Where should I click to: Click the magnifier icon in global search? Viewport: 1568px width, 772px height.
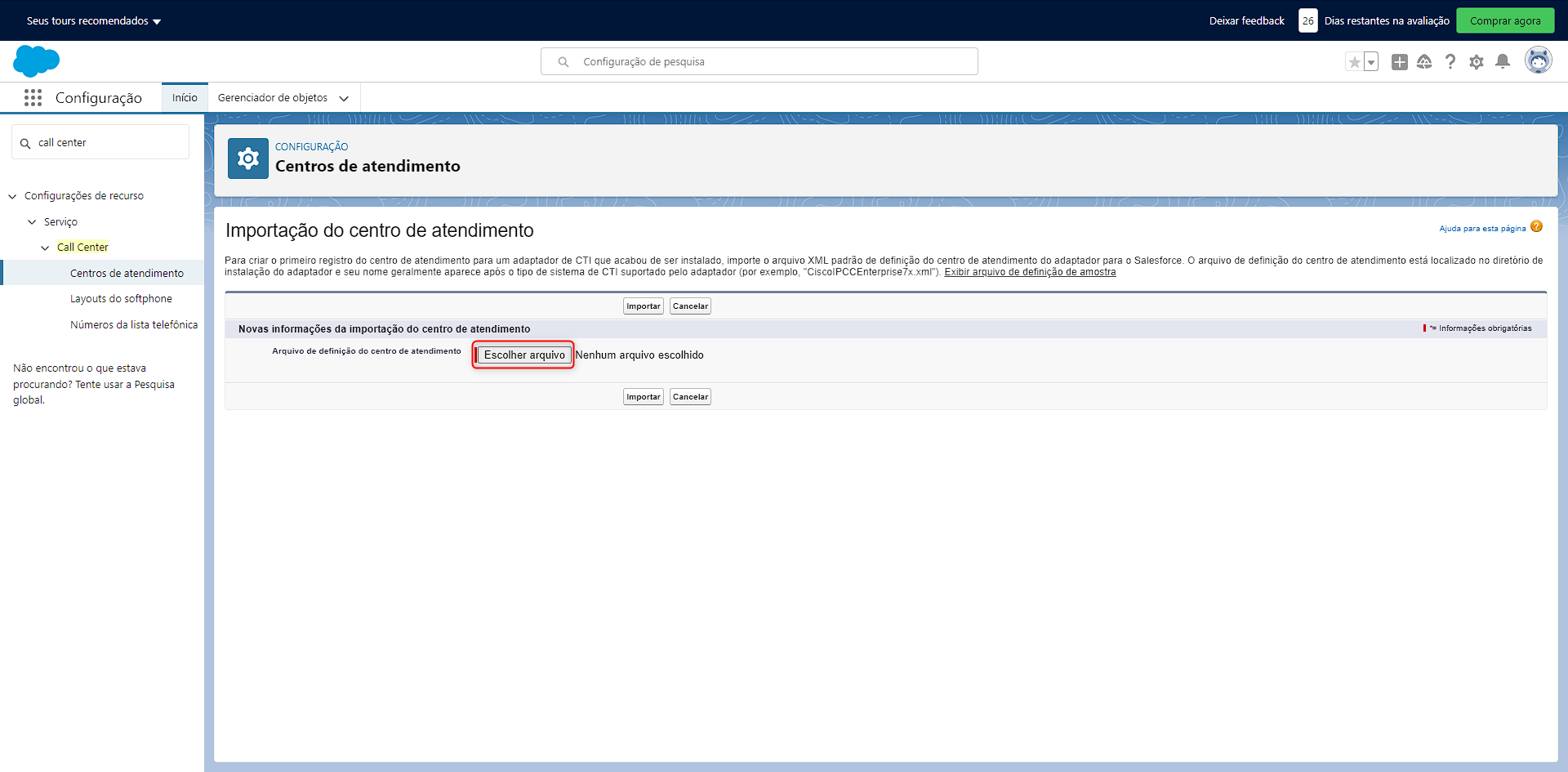coord(563,62)
